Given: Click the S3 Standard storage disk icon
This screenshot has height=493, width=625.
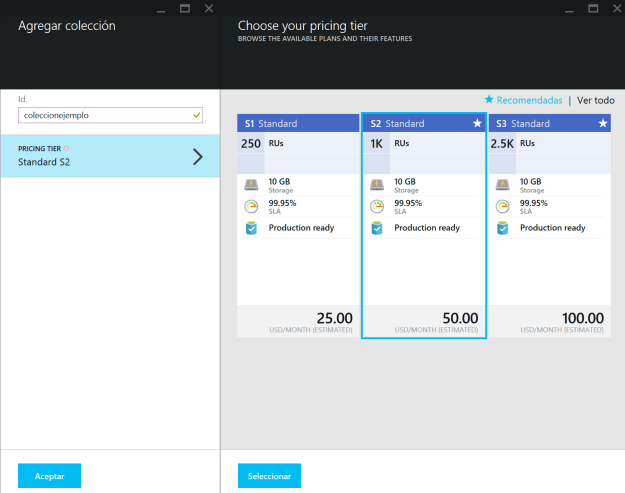Looking at the screenshot, I should click(502, 185).
